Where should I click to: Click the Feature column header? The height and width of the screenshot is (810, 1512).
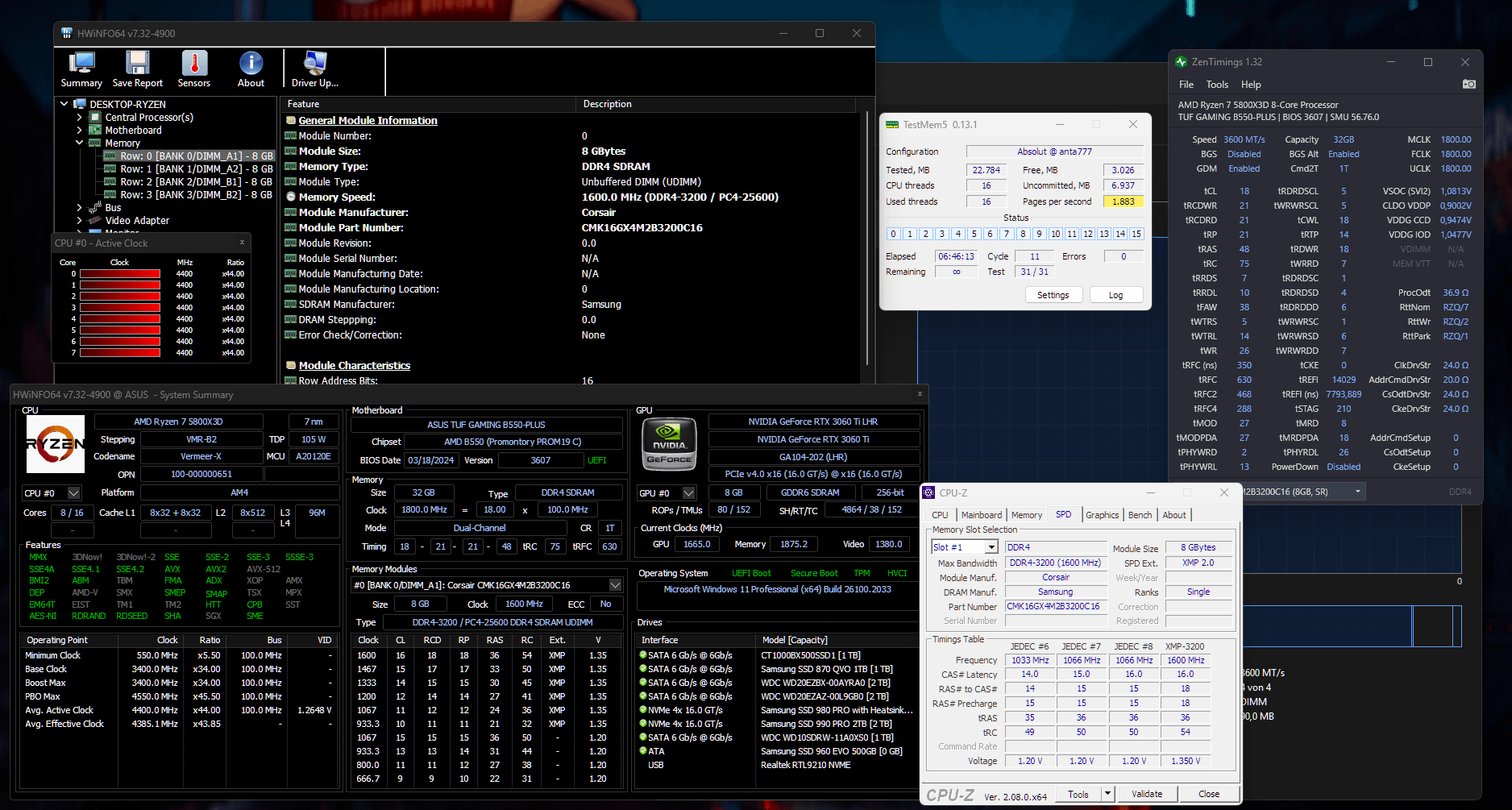point(428,104)
